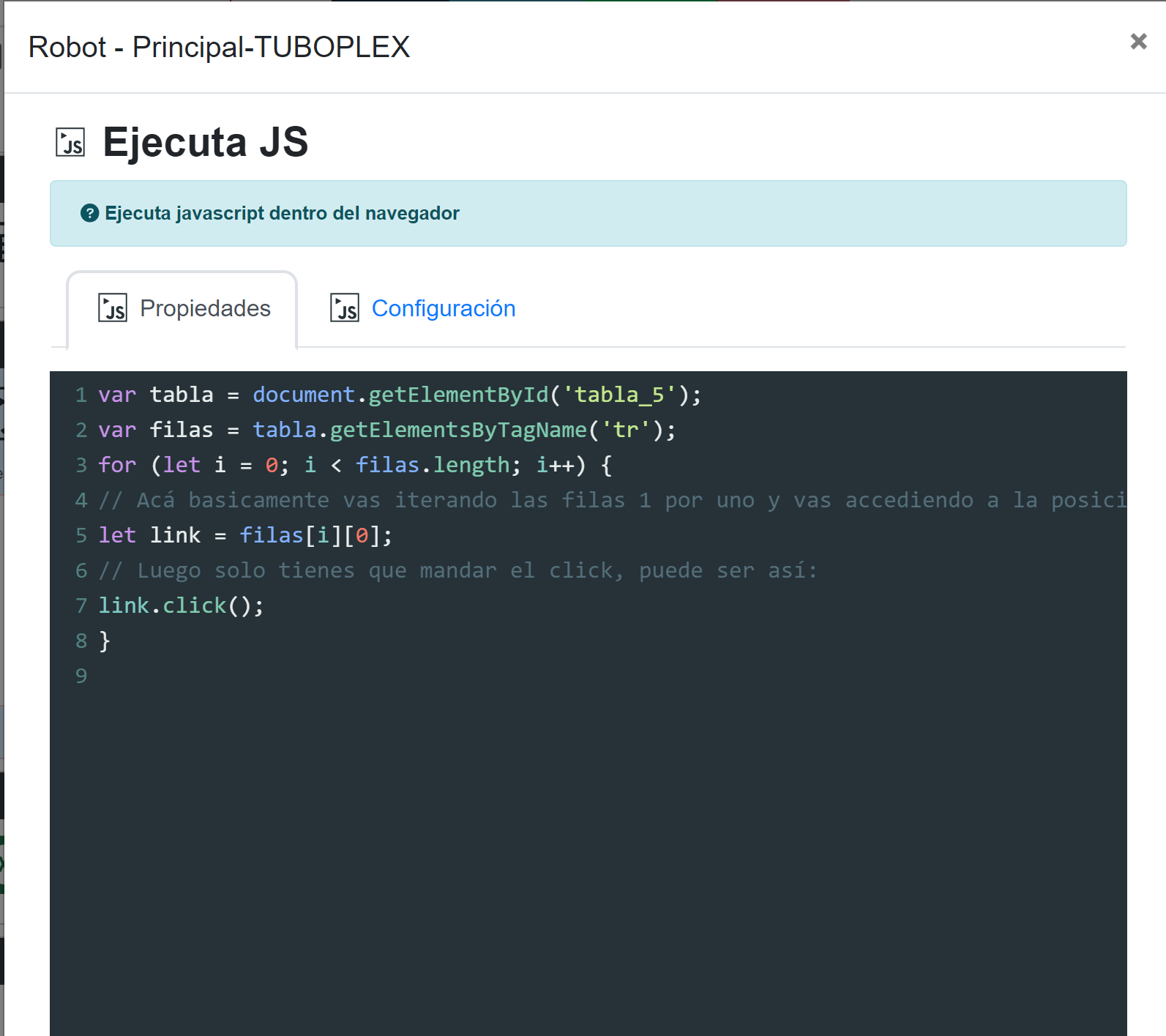Click the JS icon on Propiedades tab
This screenshot has width=1166, height=1036.
click(x=113, y=308)
